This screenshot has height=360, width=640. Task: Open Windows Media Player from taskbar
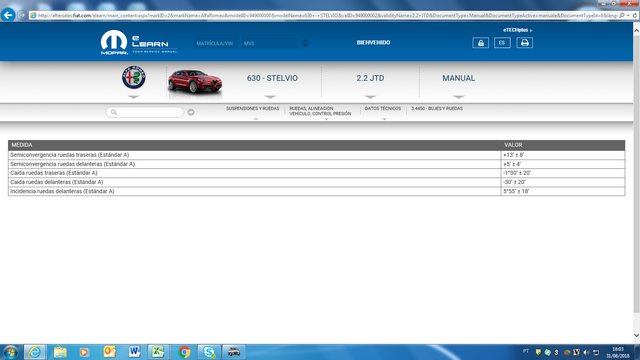tap(84, 352)
